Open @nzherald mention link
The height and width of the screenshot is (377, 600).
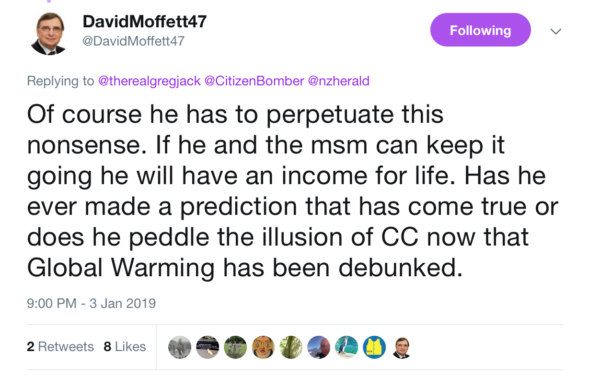point(339,81)
